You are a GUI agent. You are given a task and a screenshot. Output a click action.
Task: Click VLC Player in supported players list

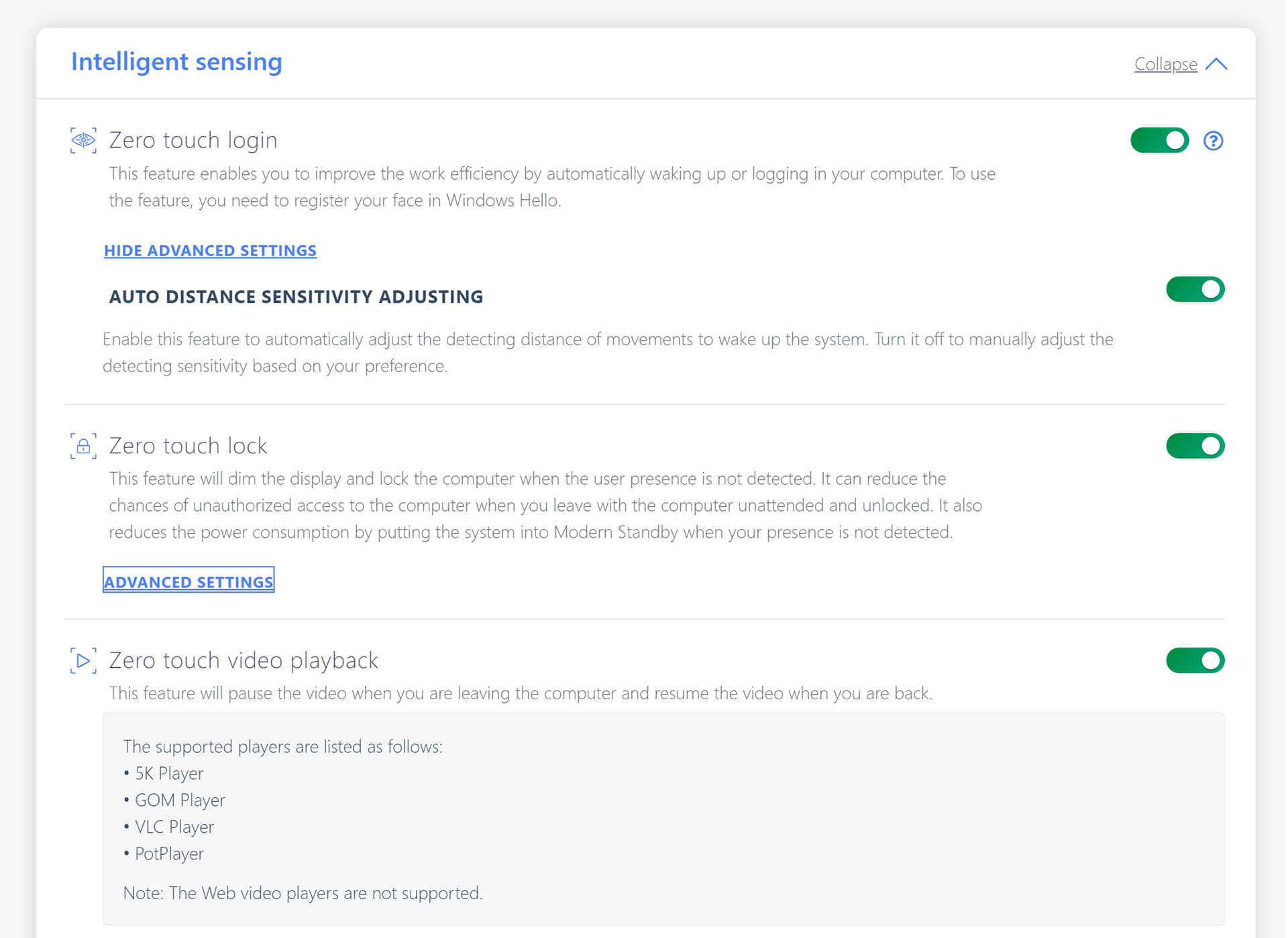pos(174,827)
